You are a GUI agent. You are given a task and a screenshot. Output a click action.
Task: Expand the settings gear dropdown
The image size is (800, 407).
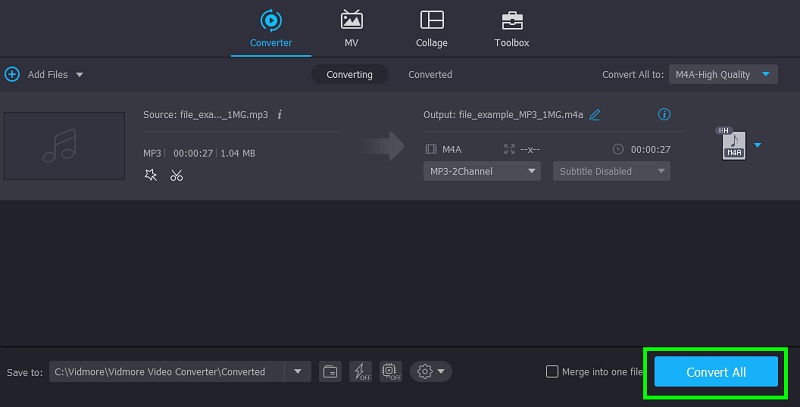tap(431, 371)
